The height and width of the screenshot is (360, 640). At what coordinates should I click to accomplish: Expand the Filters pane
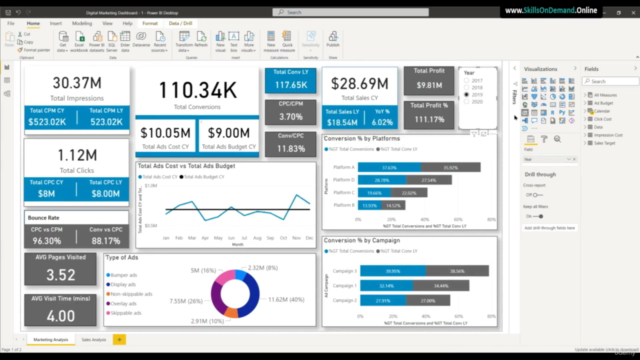(x=515, y=69)
